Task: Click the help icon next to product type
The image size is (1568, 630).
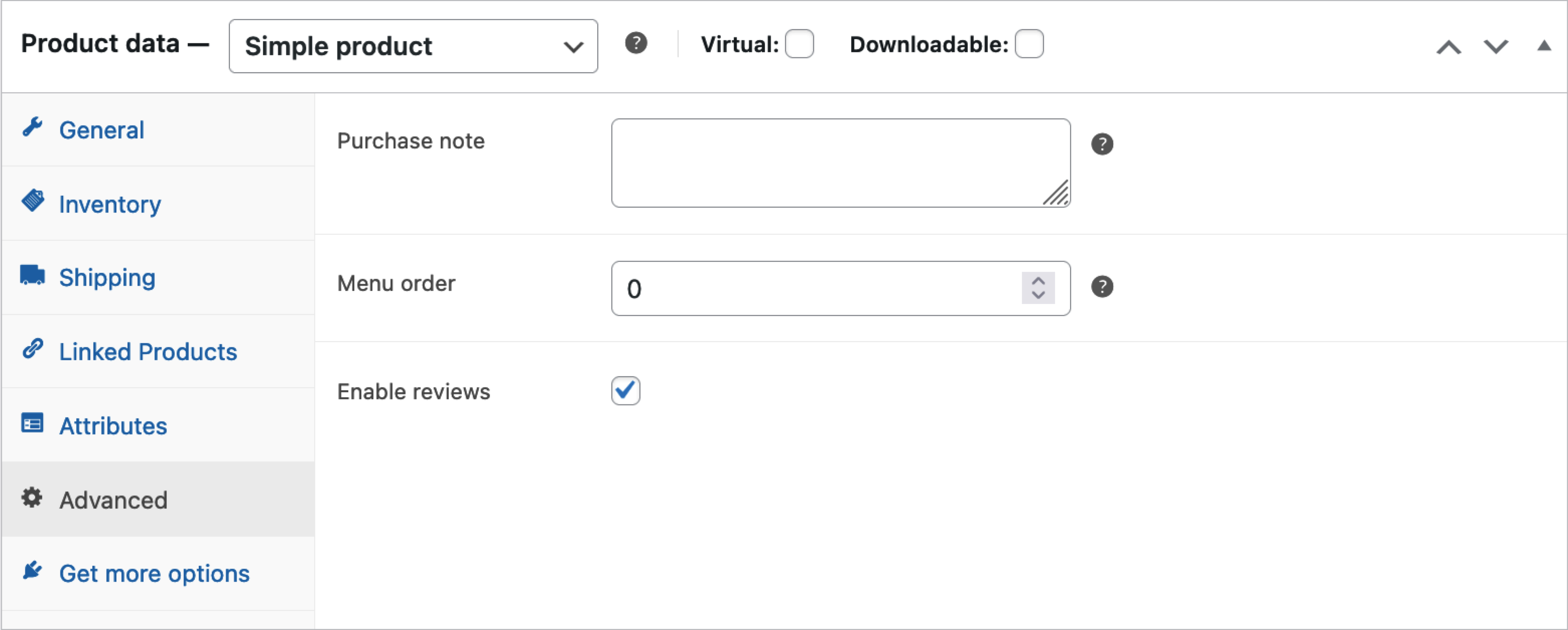Action: [x=636, y=43]
